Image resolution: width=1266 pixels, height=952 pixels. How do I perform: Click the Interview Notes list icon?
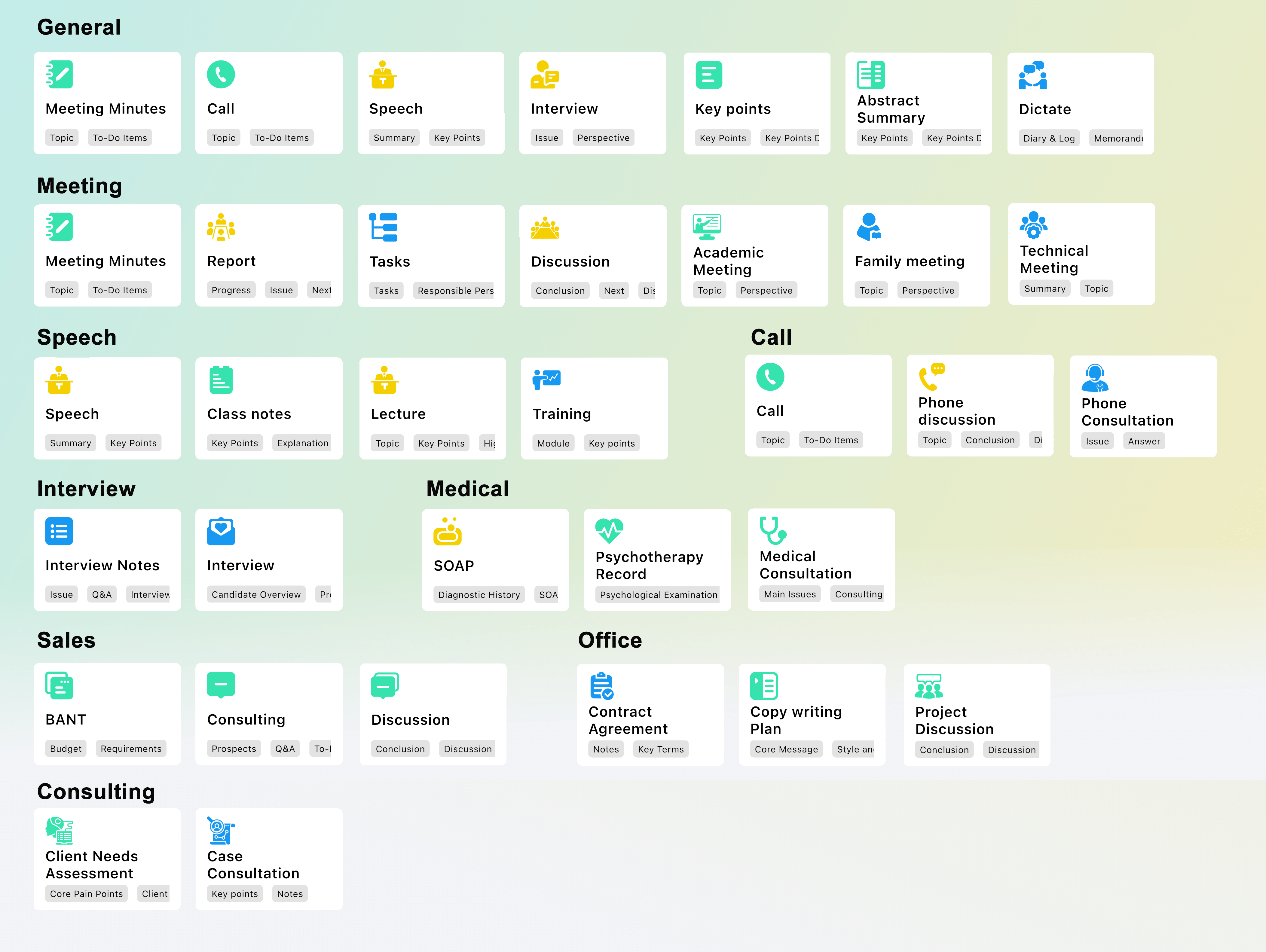(60, 532)
